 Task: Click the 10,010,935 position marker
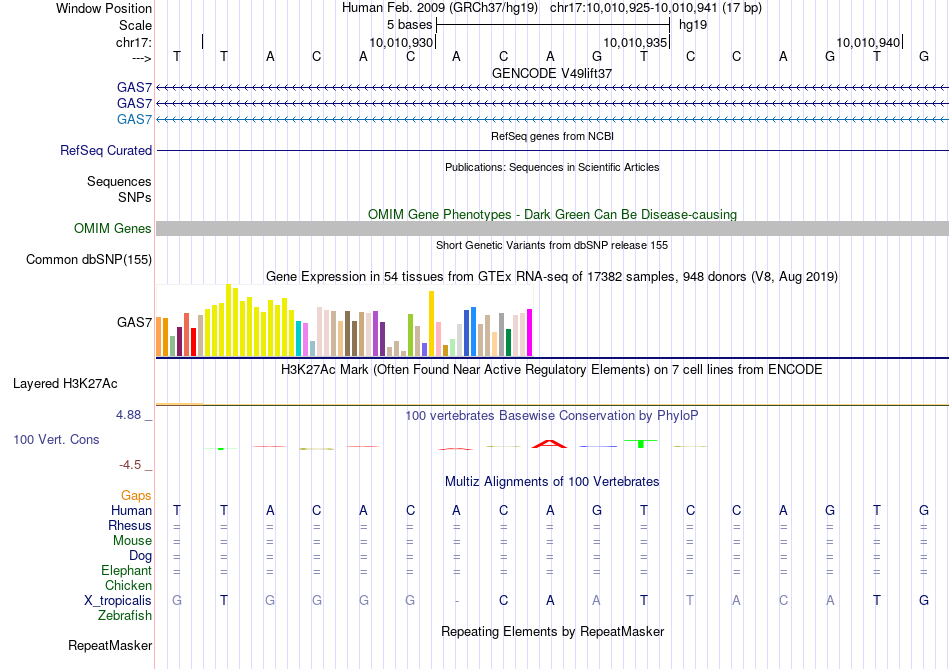(x=635, y=42)
